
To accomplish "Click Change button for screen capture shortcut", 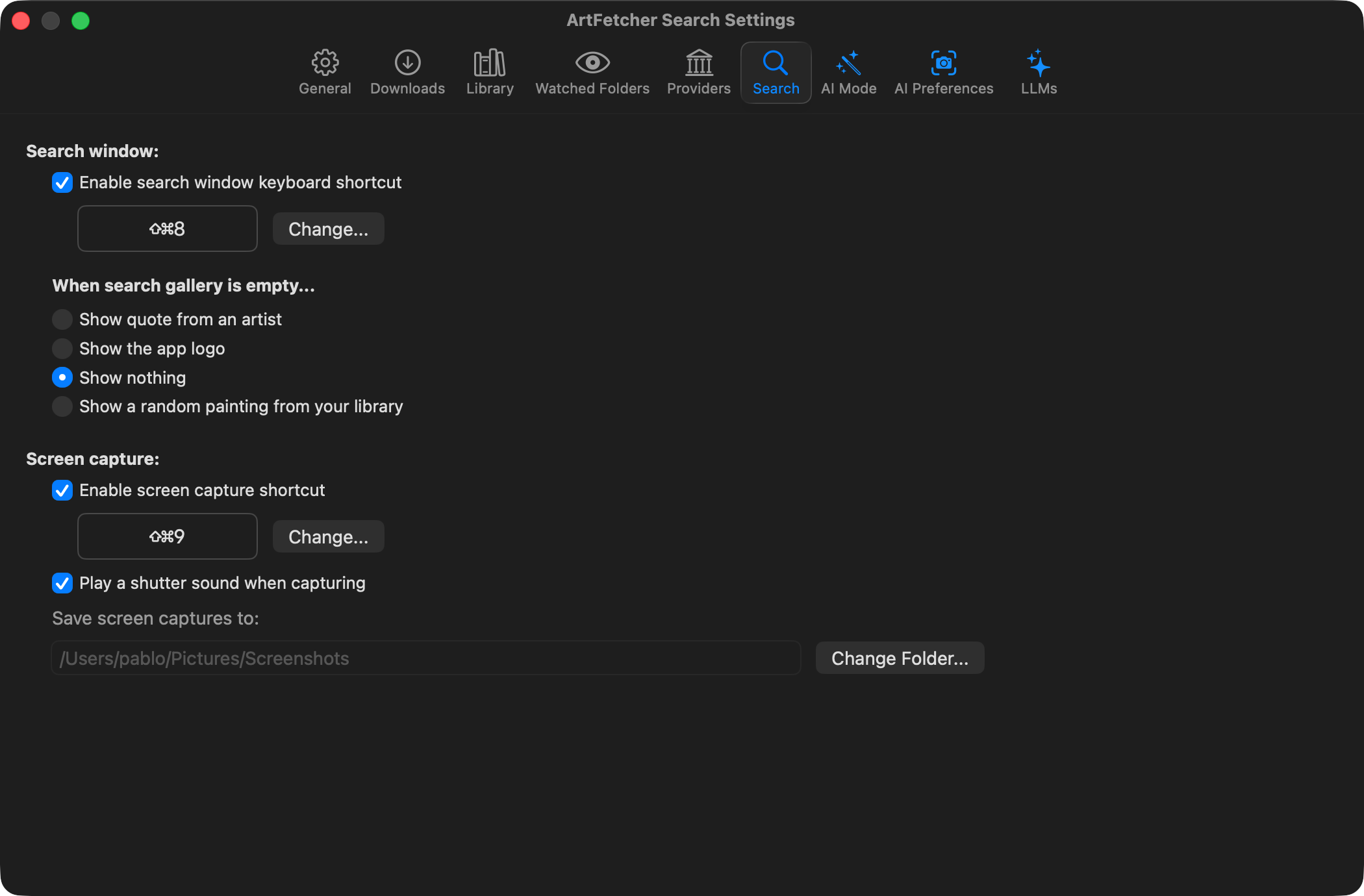I will pyautogui.click(x=328, y=536).
